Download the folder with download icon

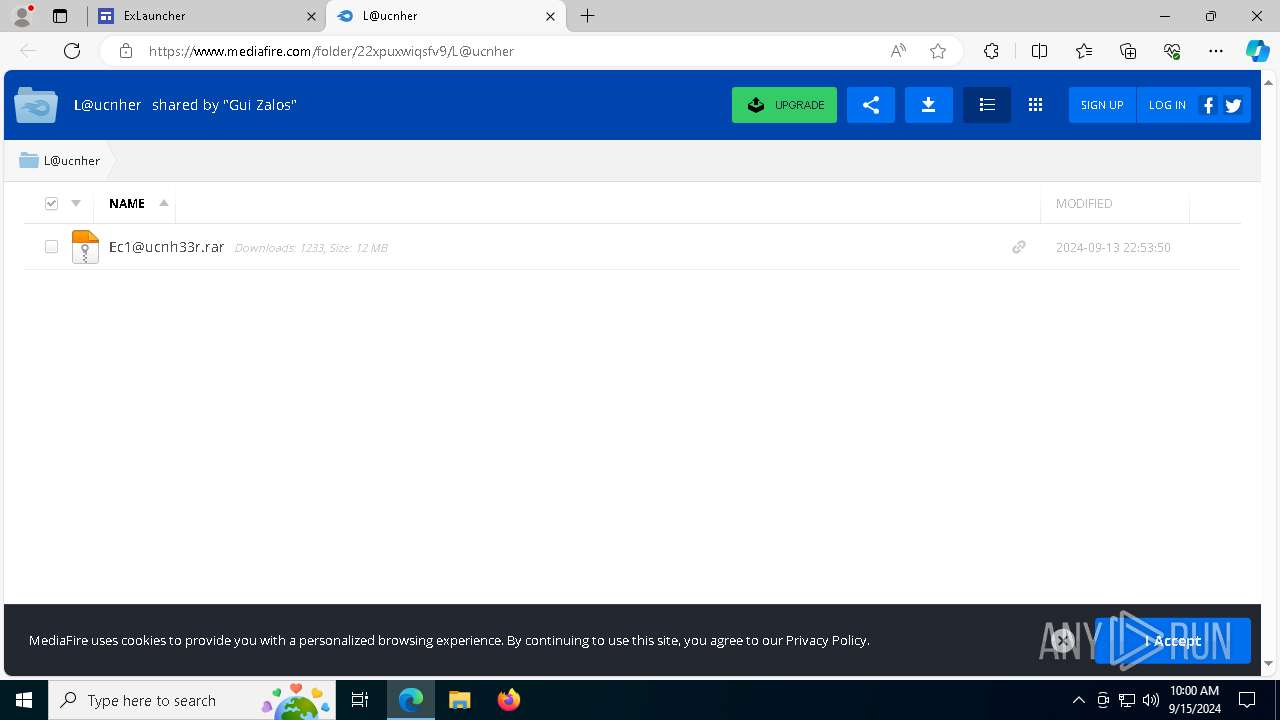929,105
